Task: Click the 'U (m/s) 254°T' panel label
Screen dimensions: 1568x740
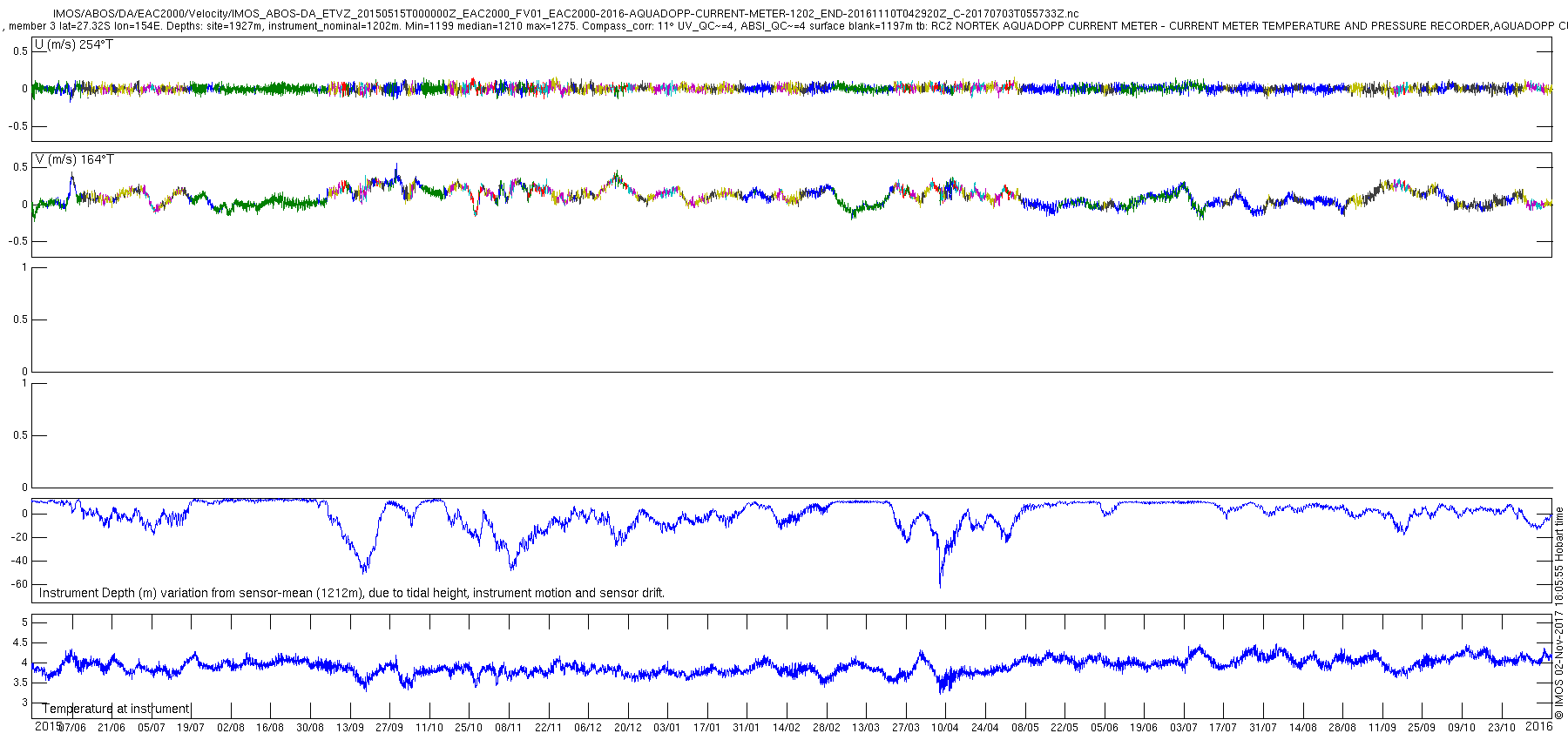Action: (x=74, y=44)
